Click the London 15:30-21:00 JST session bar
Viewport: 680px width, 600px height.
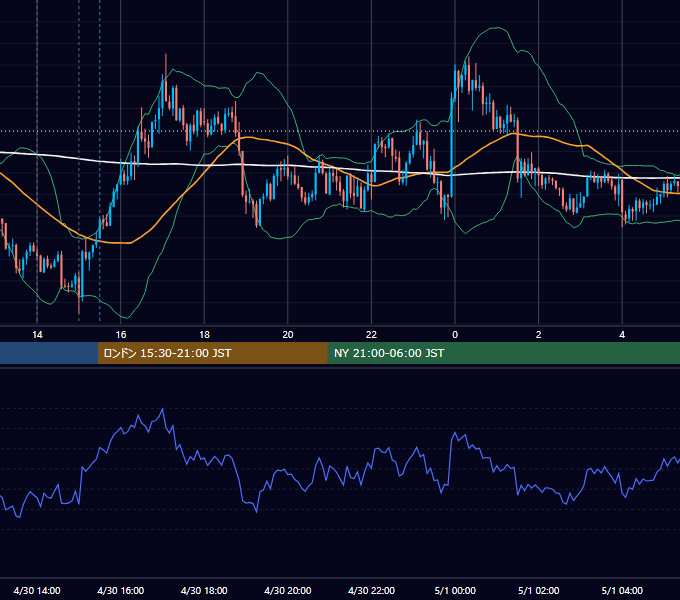point(212,353)
